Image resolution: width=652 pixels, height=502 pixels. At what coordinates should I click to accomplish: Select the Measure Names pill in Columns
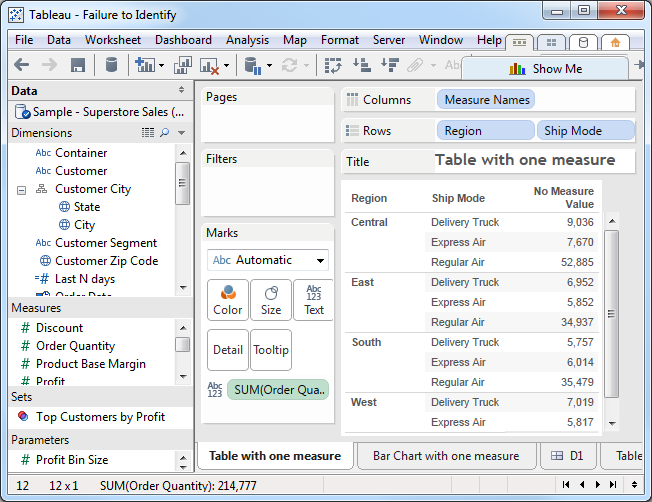pyautogui.click(x=486, y=100)
